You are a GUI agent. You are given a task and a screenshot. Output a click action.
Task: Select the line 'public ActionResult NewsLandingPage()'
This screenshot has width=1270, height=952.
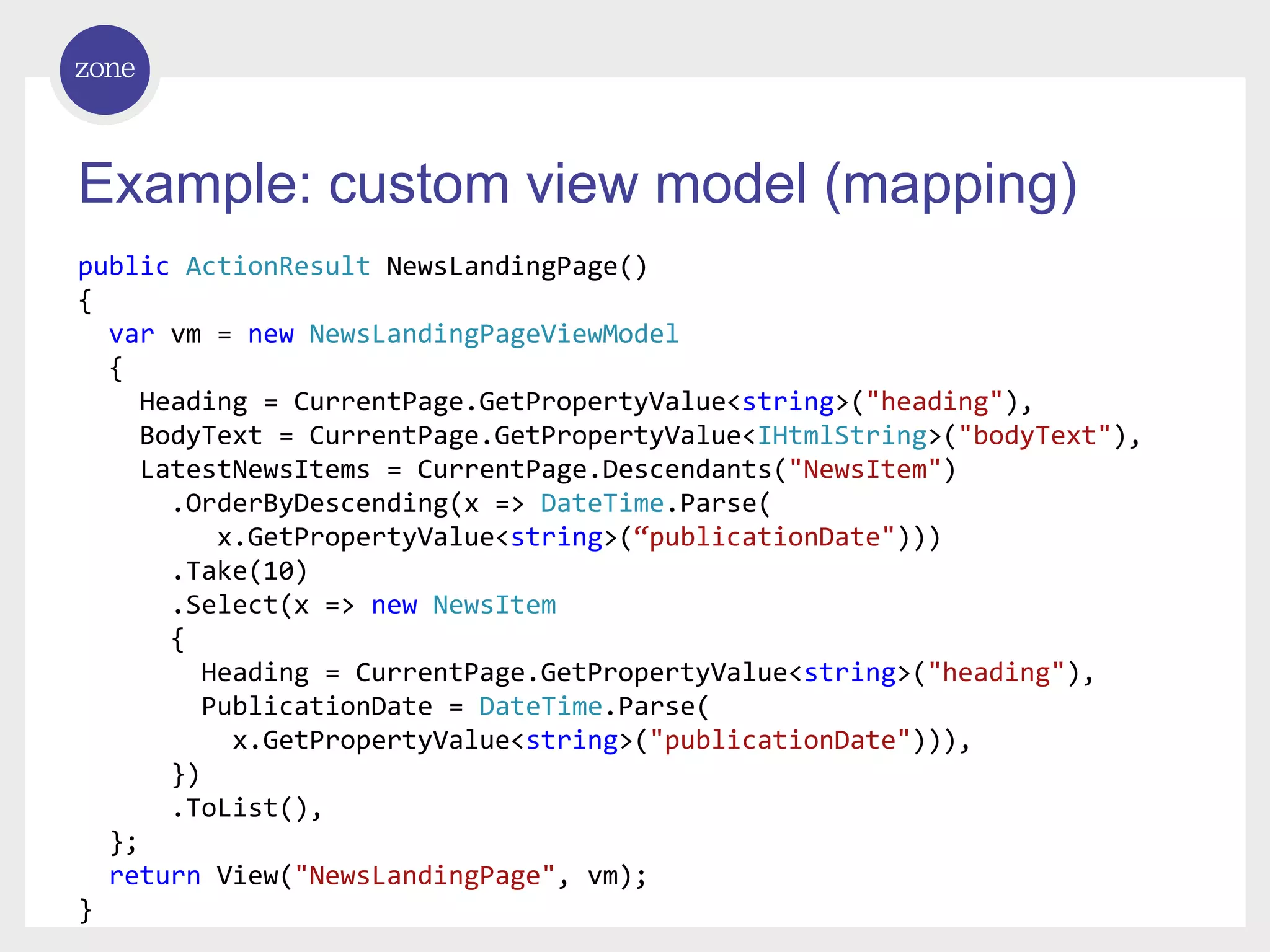pyautogui.click(x=363, y=267)
